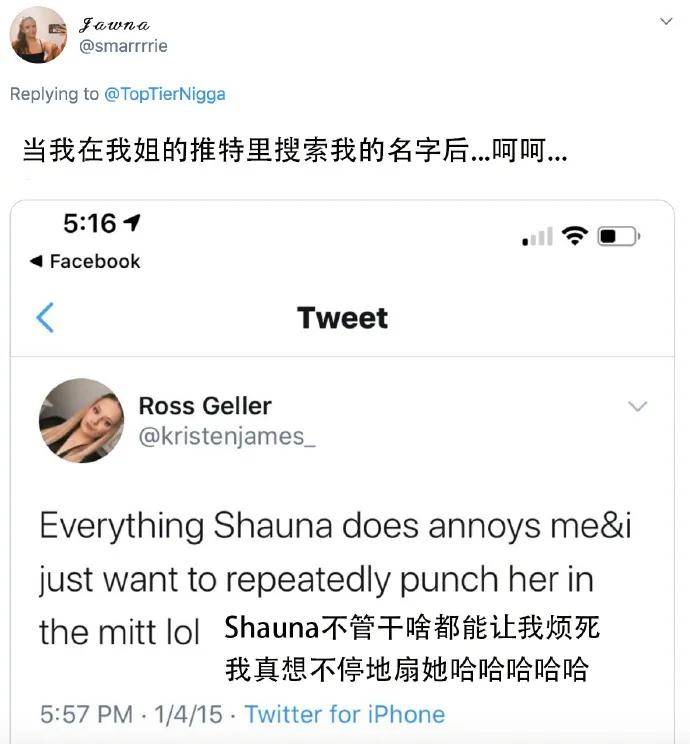
Task: Open Jawna's profile avatar photo
Action: [38, 35]
